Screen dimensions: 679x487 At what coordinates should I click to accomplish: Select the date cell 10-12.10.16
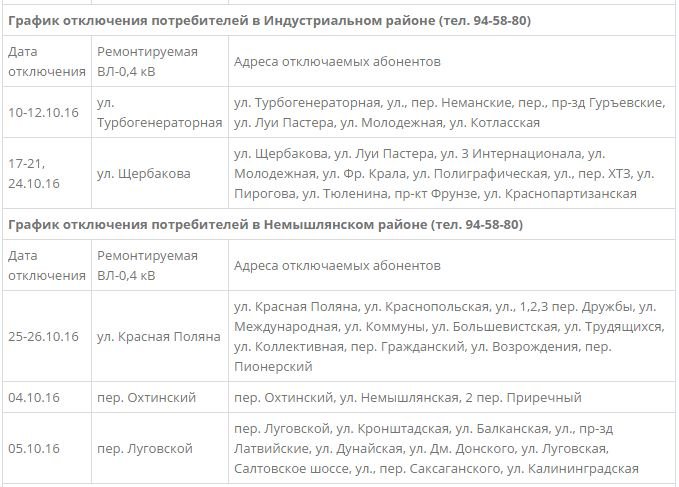[x=43, y=113]
